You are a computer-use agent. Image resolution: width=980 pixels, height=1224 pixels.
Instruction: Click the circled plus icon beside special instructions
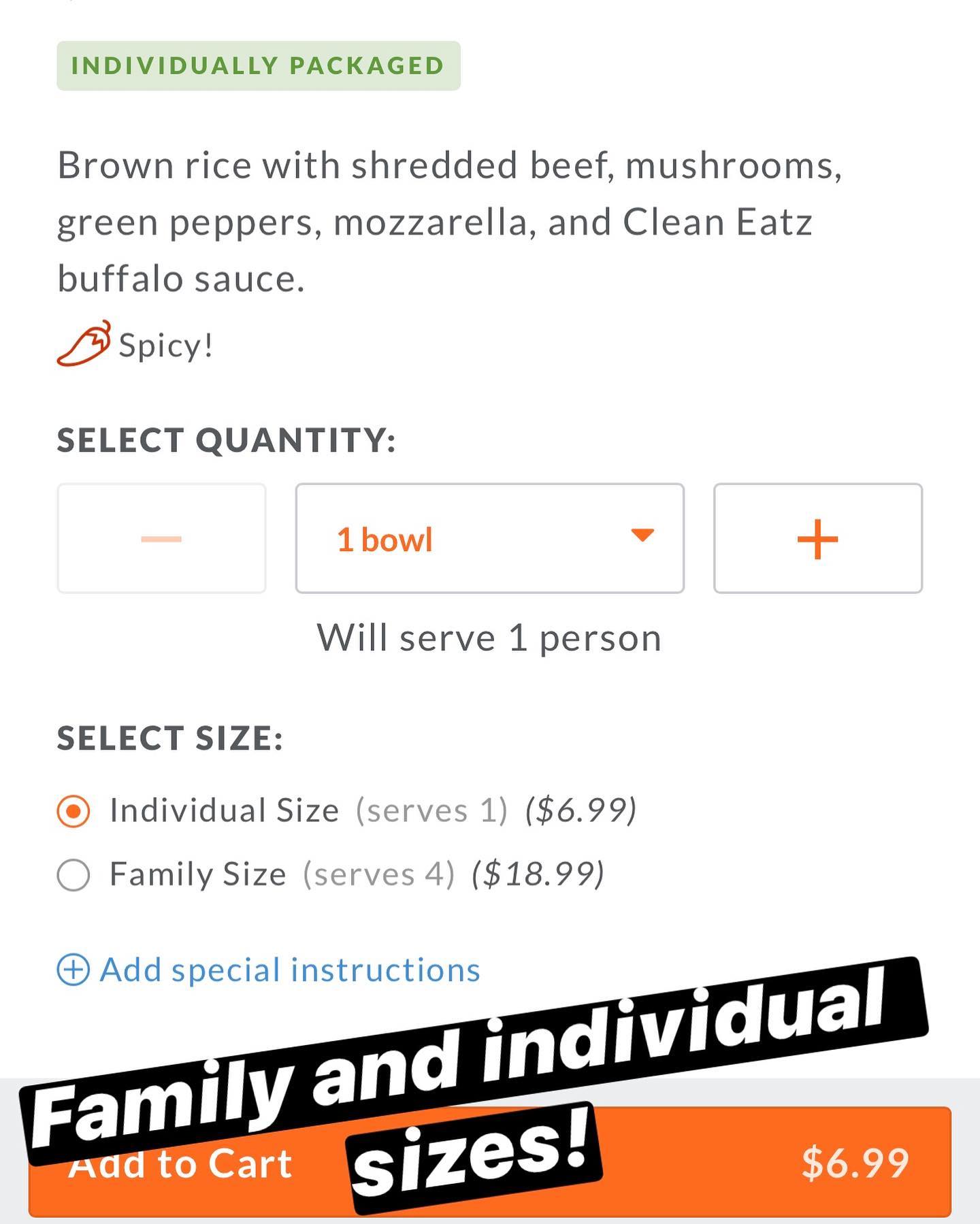pyautogui.click(x=73, y=970)
